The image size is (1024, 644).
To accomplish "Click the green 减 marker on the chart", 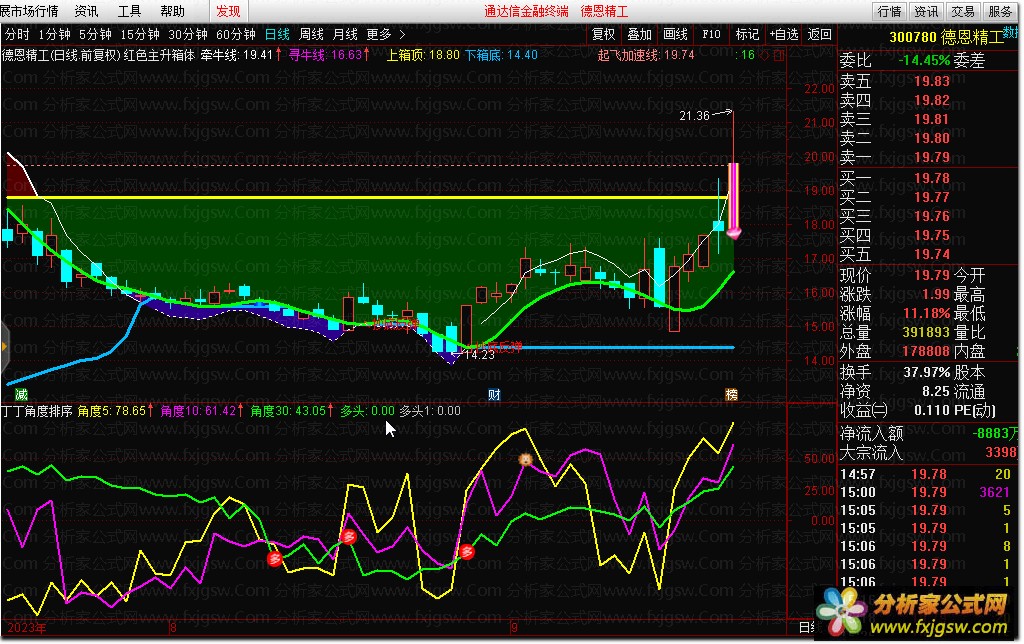I will click(21, 394).
